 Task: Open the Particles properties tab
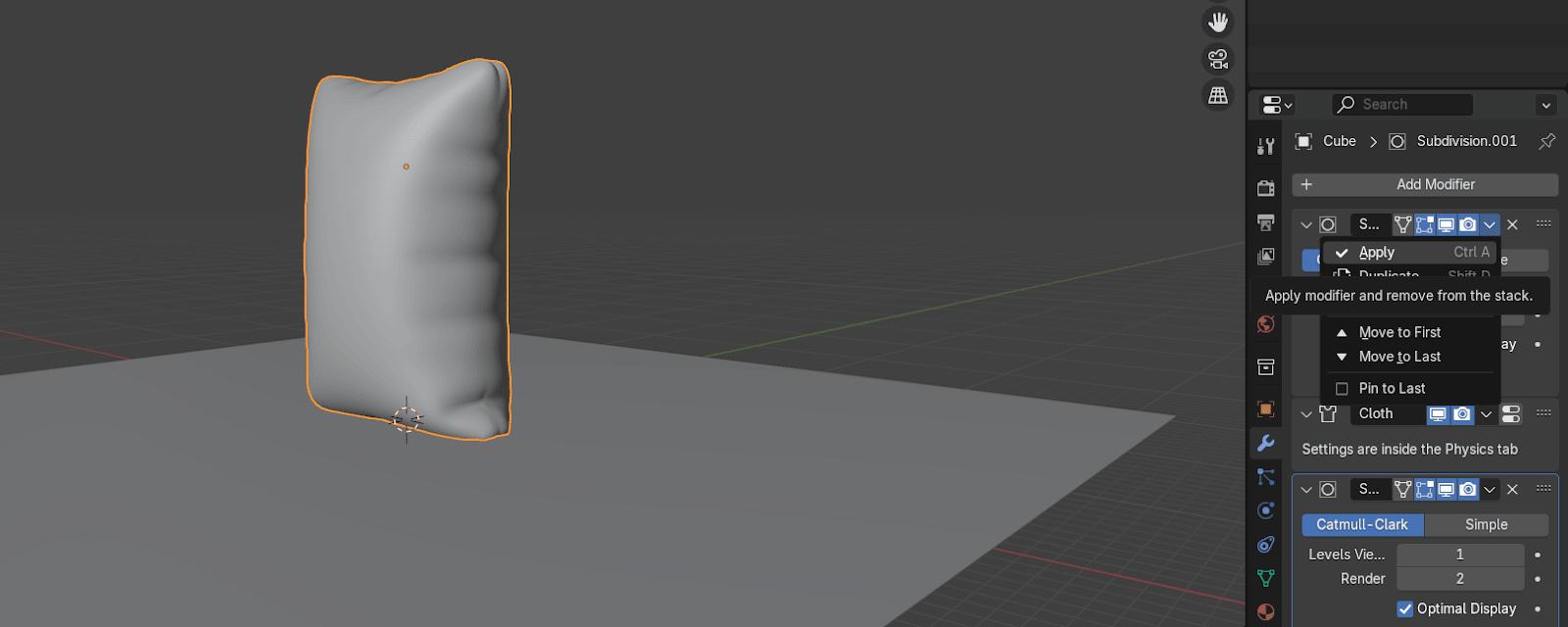pos(1266,477)
